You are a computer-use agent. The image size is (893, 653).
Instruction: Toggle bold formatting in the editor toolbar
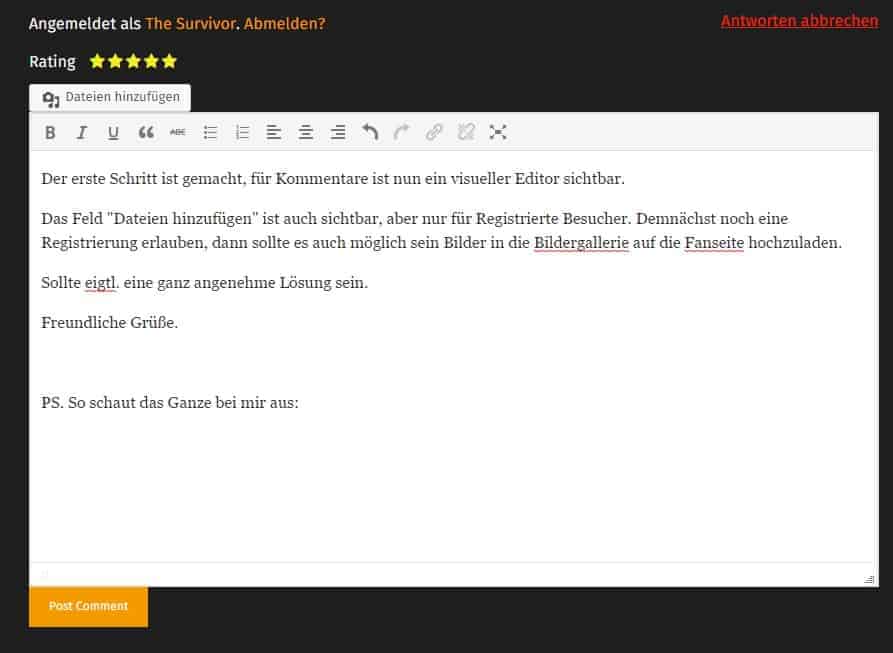click(x=50, y=132)
